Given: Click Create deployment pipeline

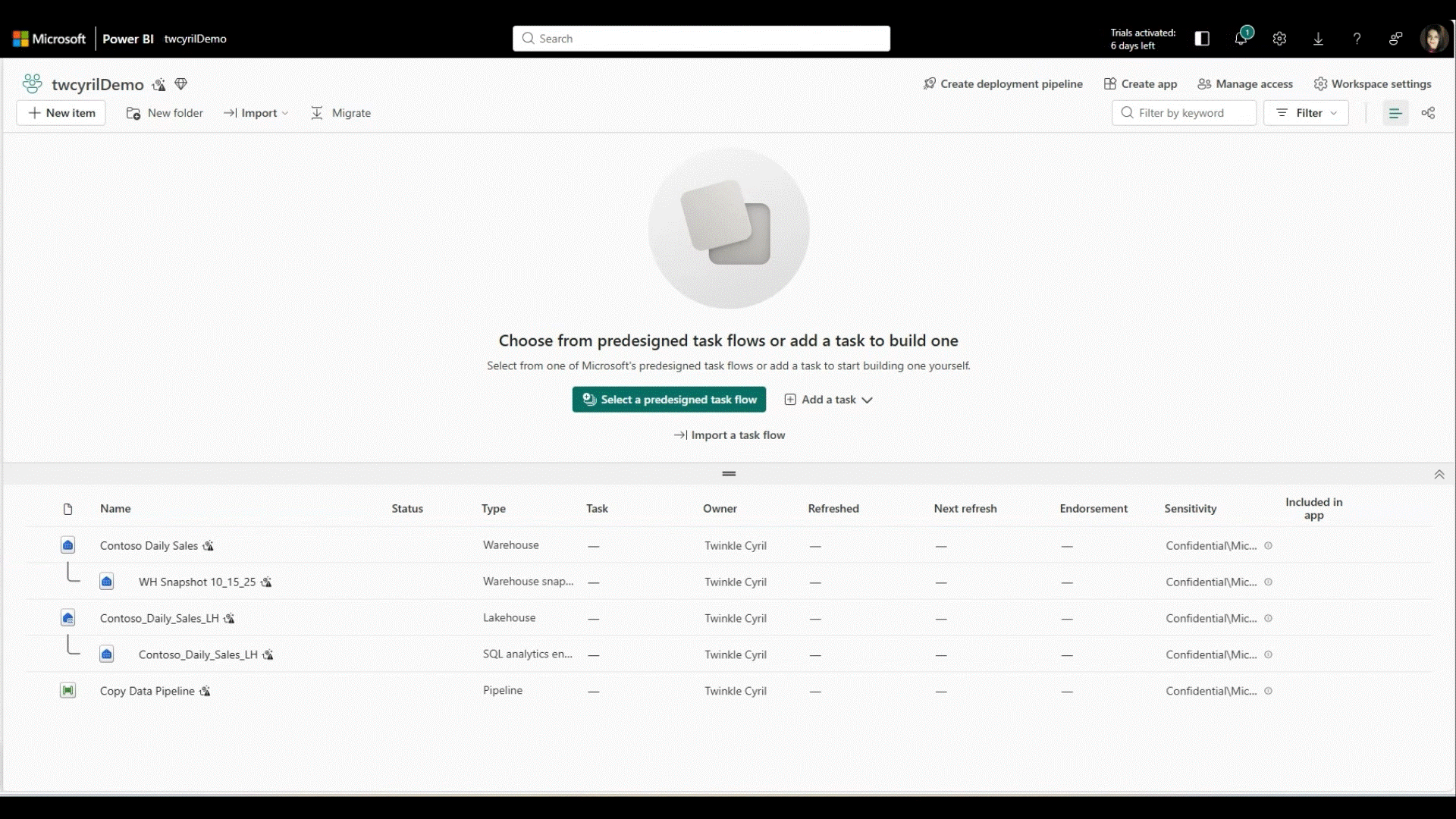Looking at the screenshot, I should pos(1003,83).
